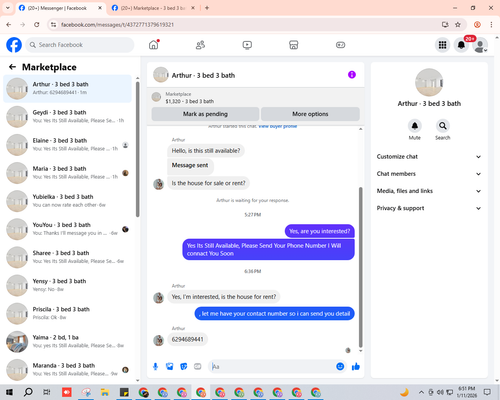Search in conversation with magnifier icon
Screen dimensions: 500x400
tap(443, 126)
